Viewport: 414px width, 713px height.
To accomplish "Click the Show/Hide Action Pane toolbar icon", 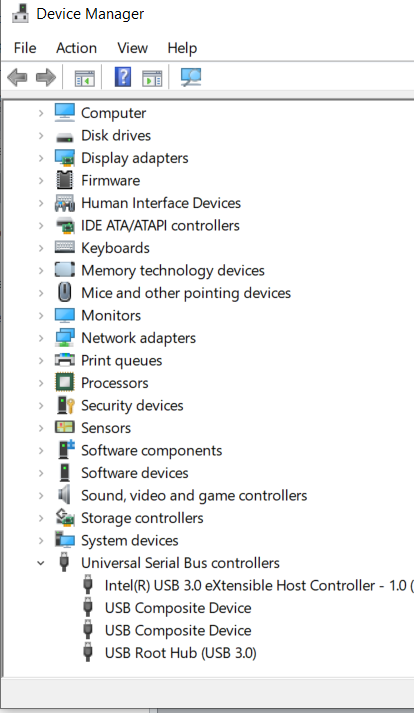I will 152,78.
